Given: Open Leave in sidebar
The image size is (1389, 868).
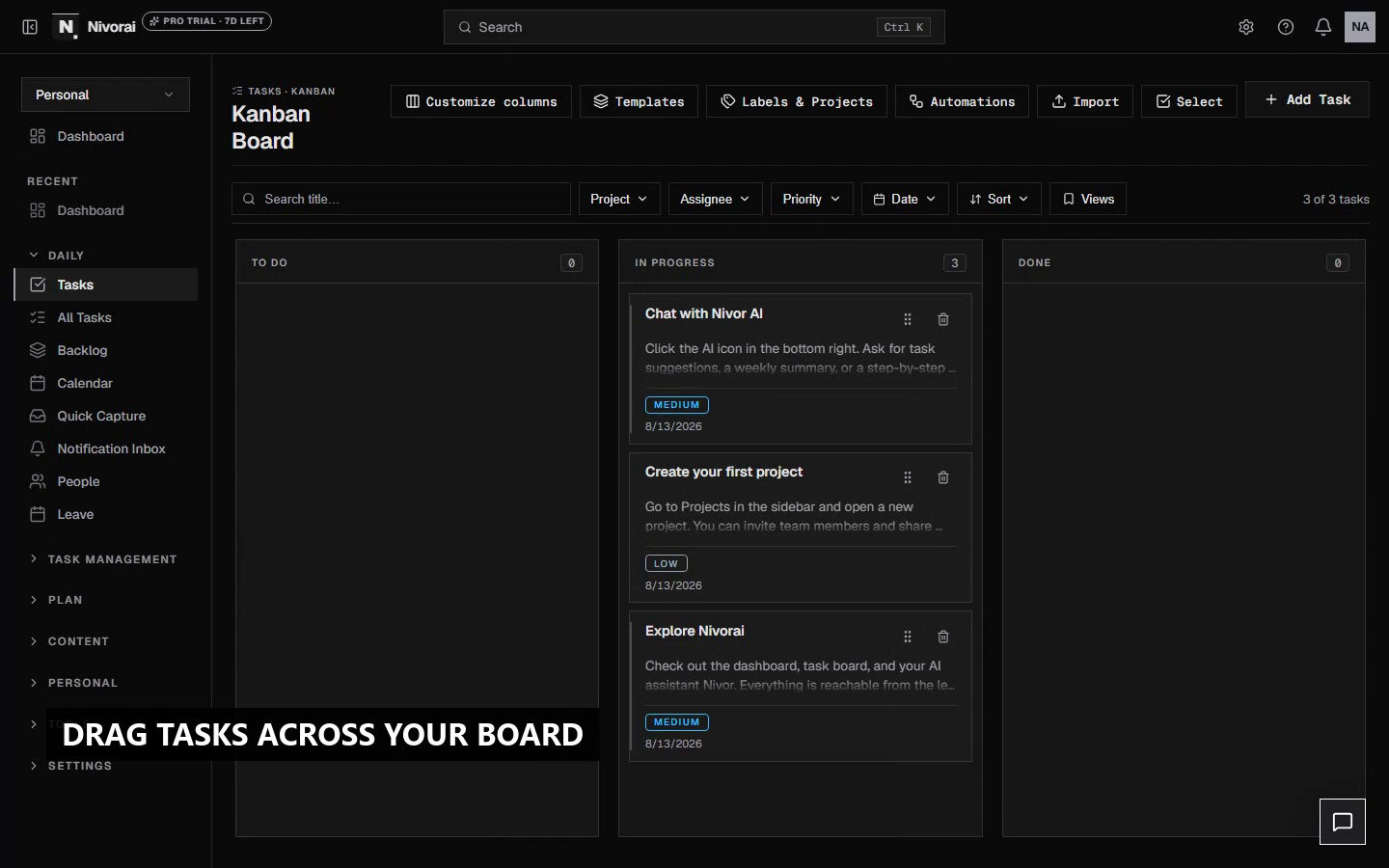Looking at the screenshot, I should (106, 514).
